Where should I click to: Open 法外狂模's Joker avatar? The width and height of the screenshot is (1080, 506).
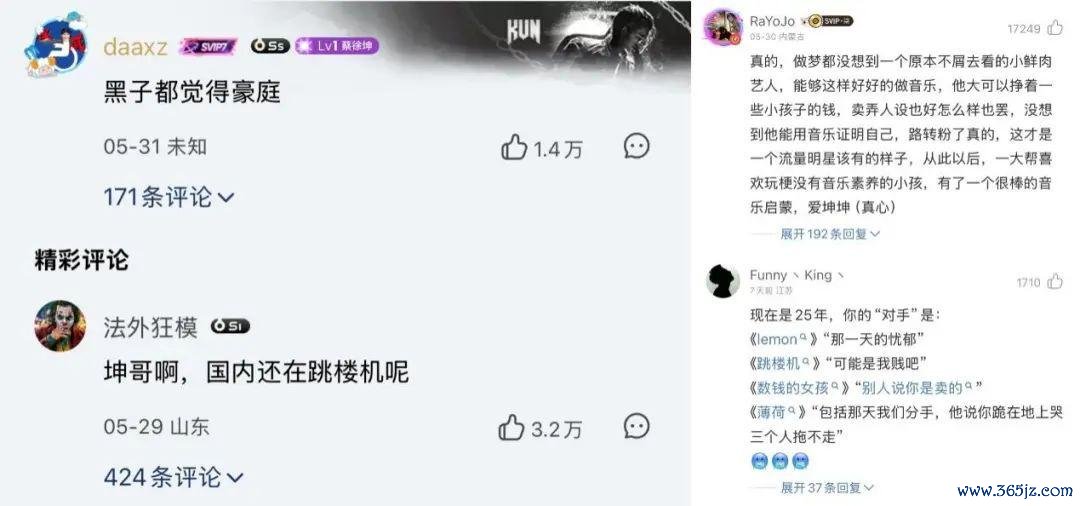[60, 326]
